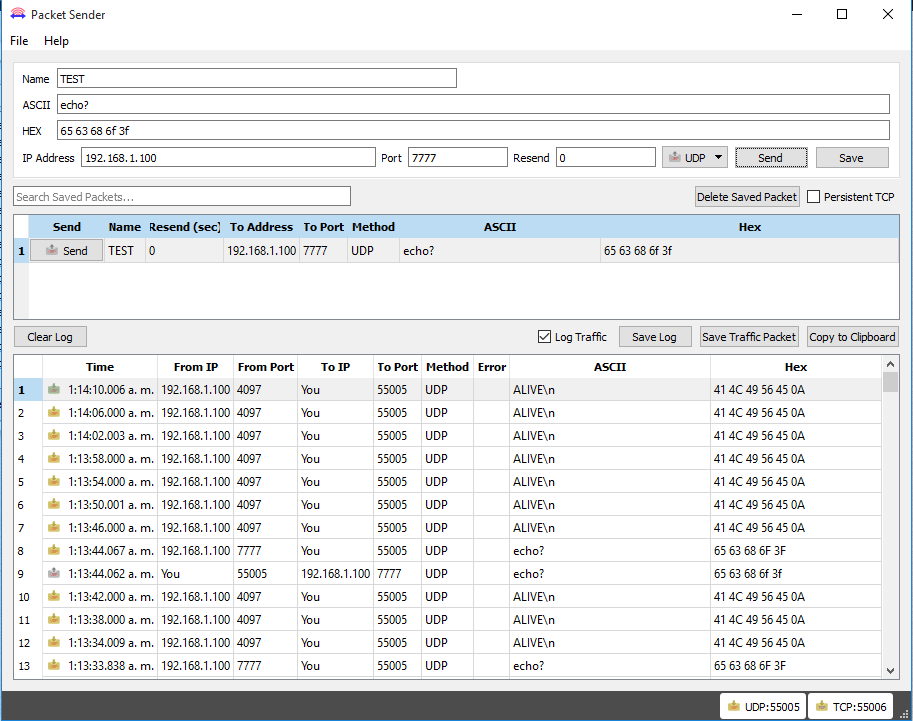
Task: Click the packet icon at 1:13:58.000 log row
Action: pos(54,458)
